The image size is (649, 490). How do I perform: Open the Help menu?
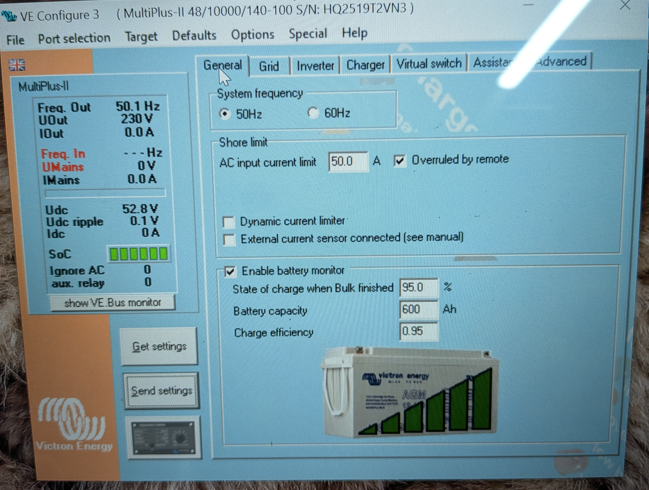pyautogui.click(x=355, y=33)
